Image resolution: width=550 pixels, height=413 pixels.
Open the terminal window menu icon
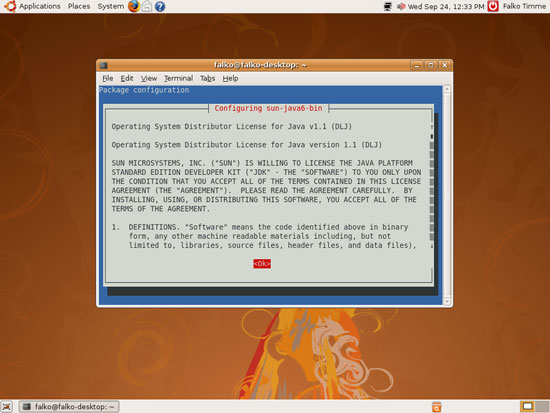coord(103,65)
